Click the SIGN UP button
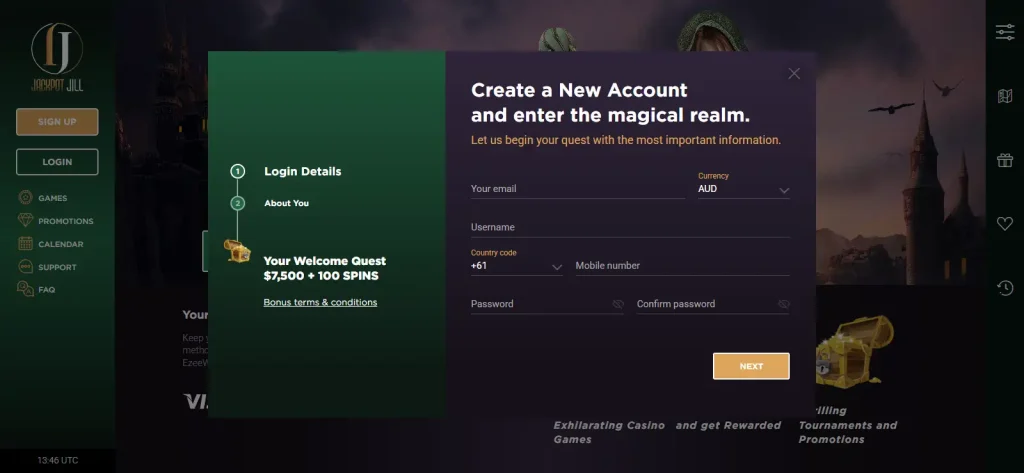This screenshot has height=473, width=1024. (x=57, y=122)
